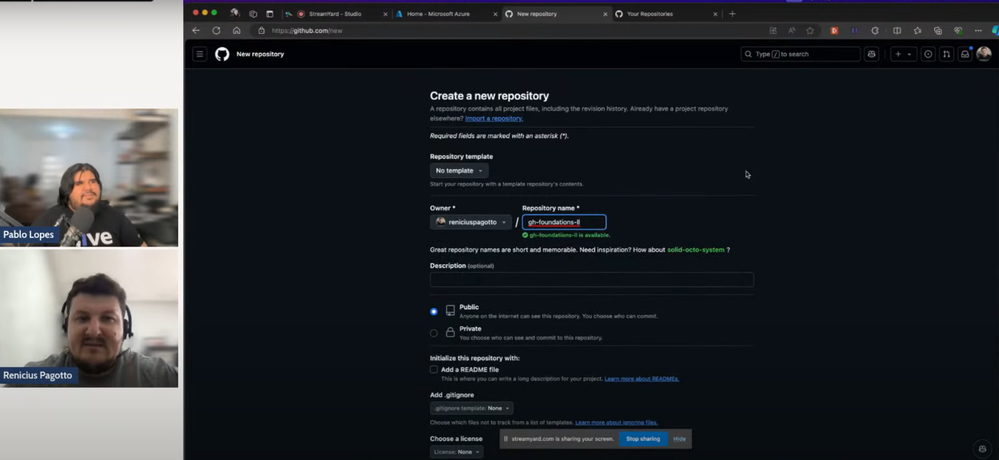Reload the page with the refresh icon
The image size is (999, 460).
216,31
